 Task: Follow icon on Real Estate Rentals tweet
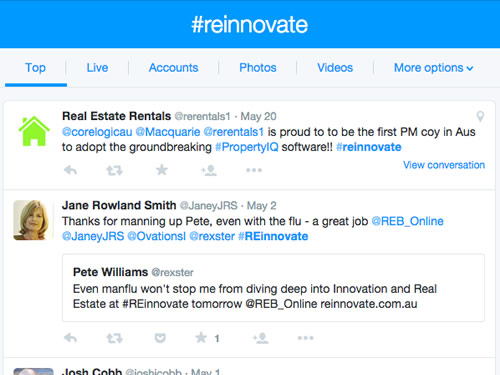(x=209, y=170)
